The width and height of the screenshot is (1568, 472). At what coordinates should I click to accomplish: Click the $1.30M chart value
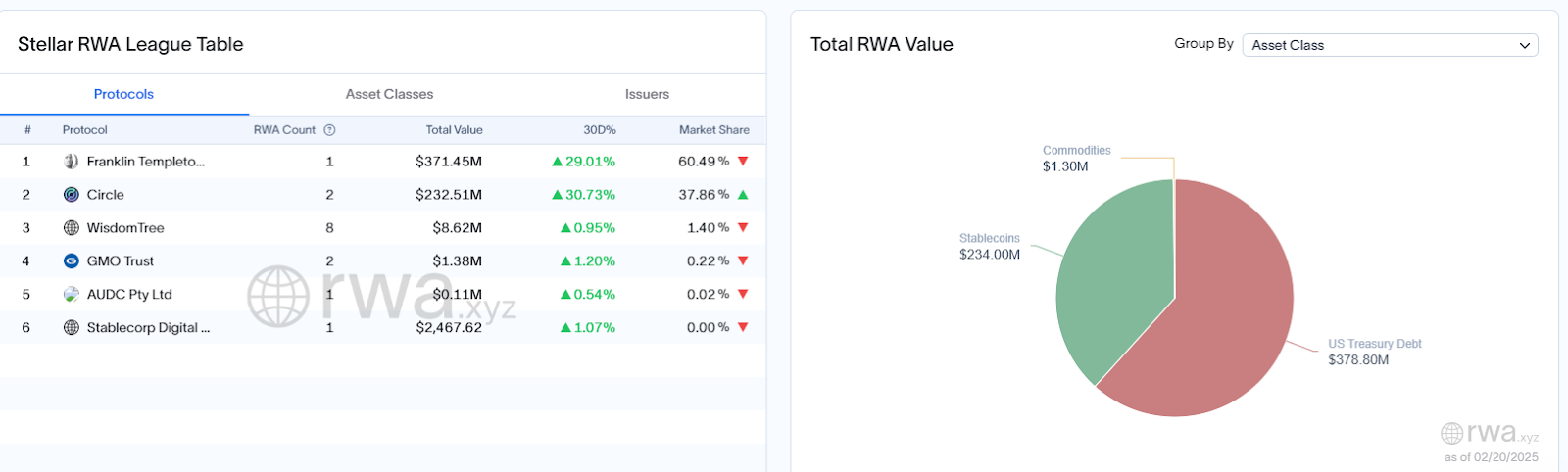[1065, 166]
